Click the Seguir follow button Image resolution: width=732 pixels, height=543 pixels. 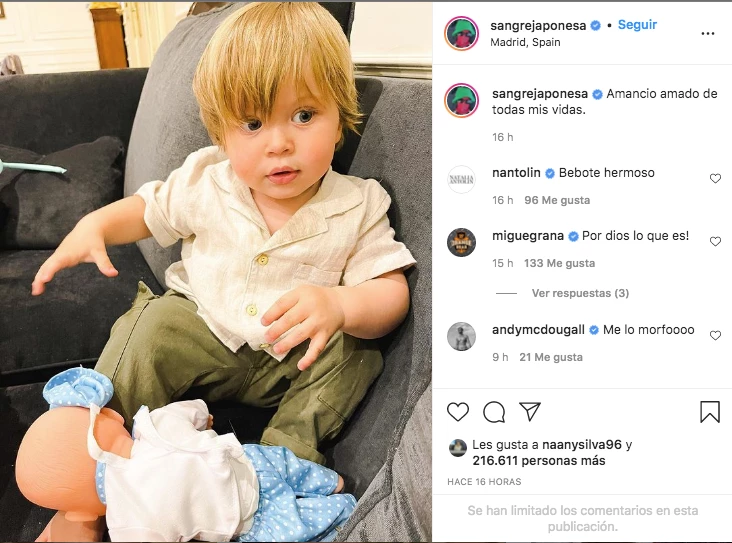point(637,25)
